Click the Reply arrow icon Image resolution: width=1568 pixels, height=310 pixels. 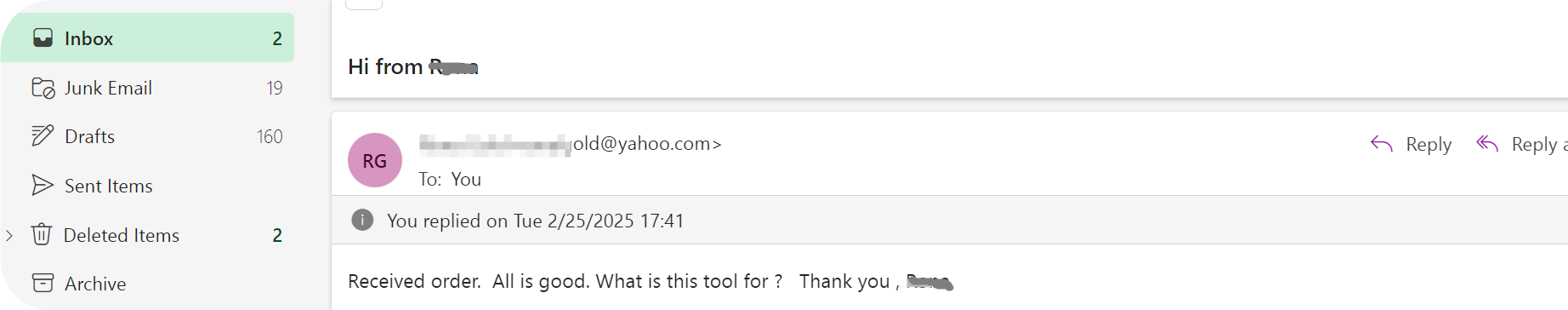pos(1382,145)
